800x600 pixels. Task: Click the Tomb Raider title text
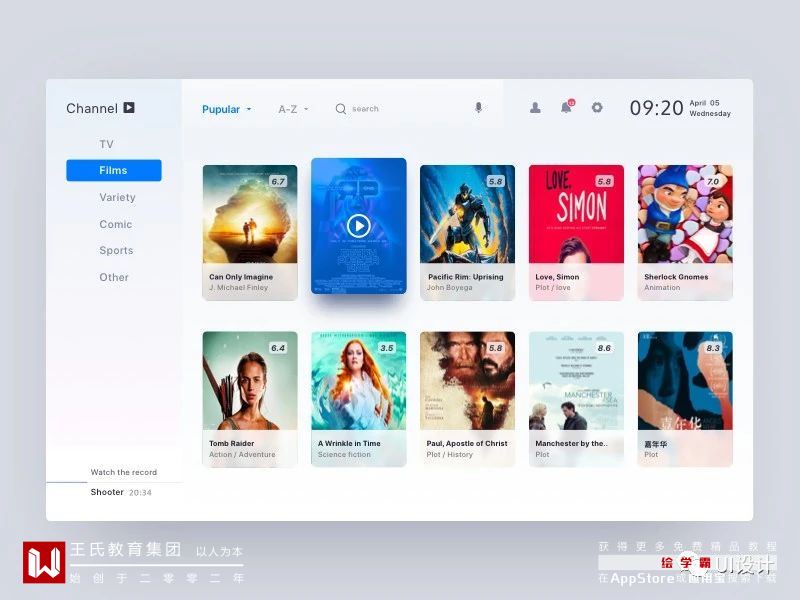click(232, 443)
